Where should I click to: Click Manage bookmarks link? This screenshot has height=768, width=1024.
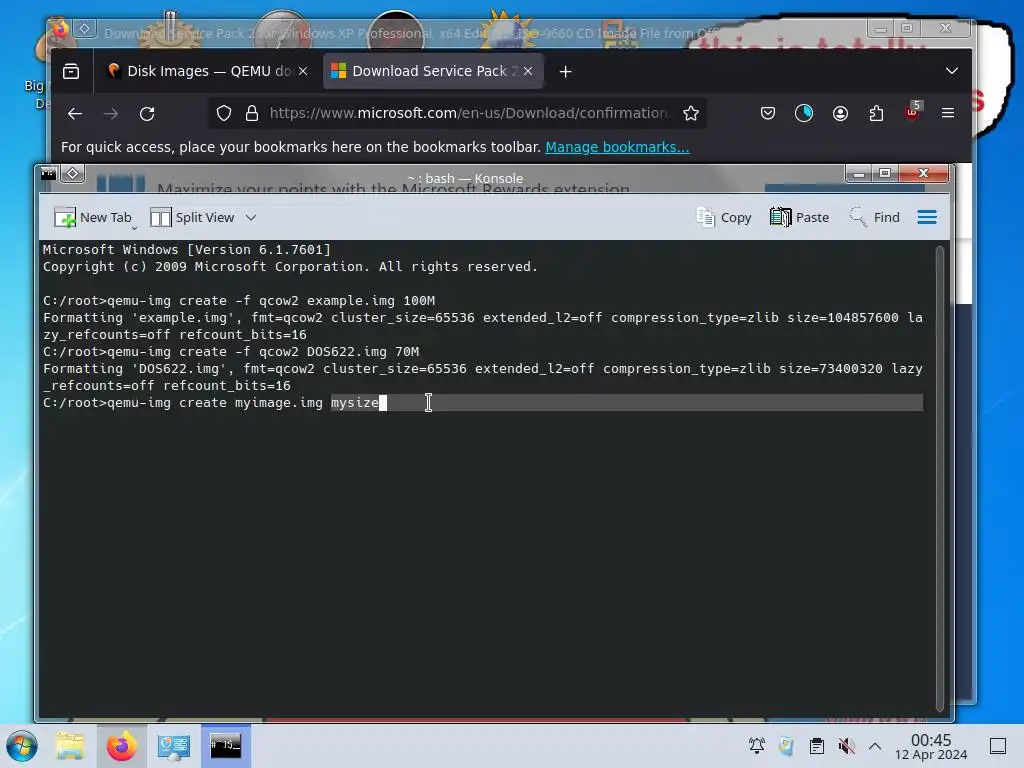coord(617,147)
